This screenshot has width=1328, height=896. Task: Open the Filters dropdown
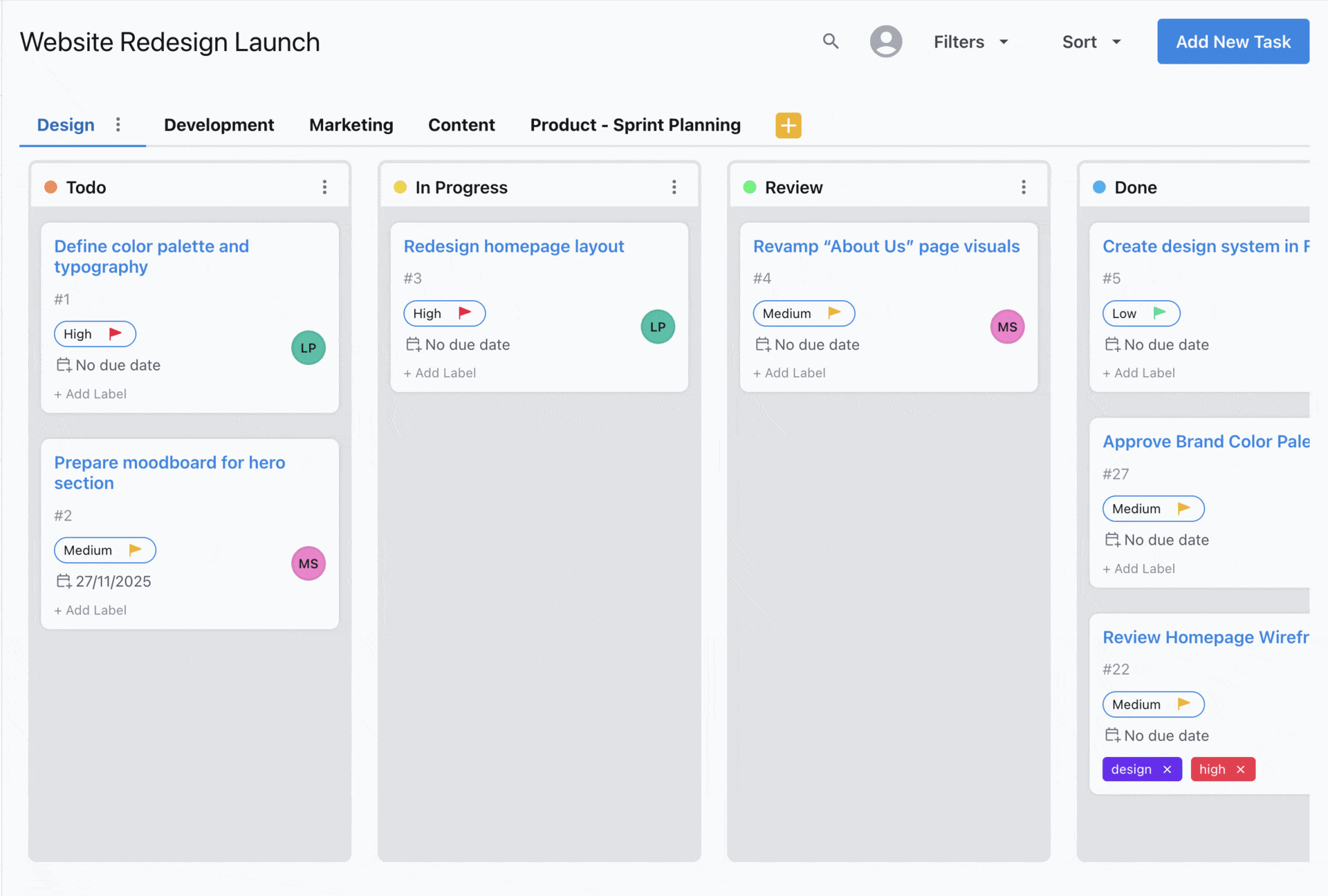pos(970,41)
